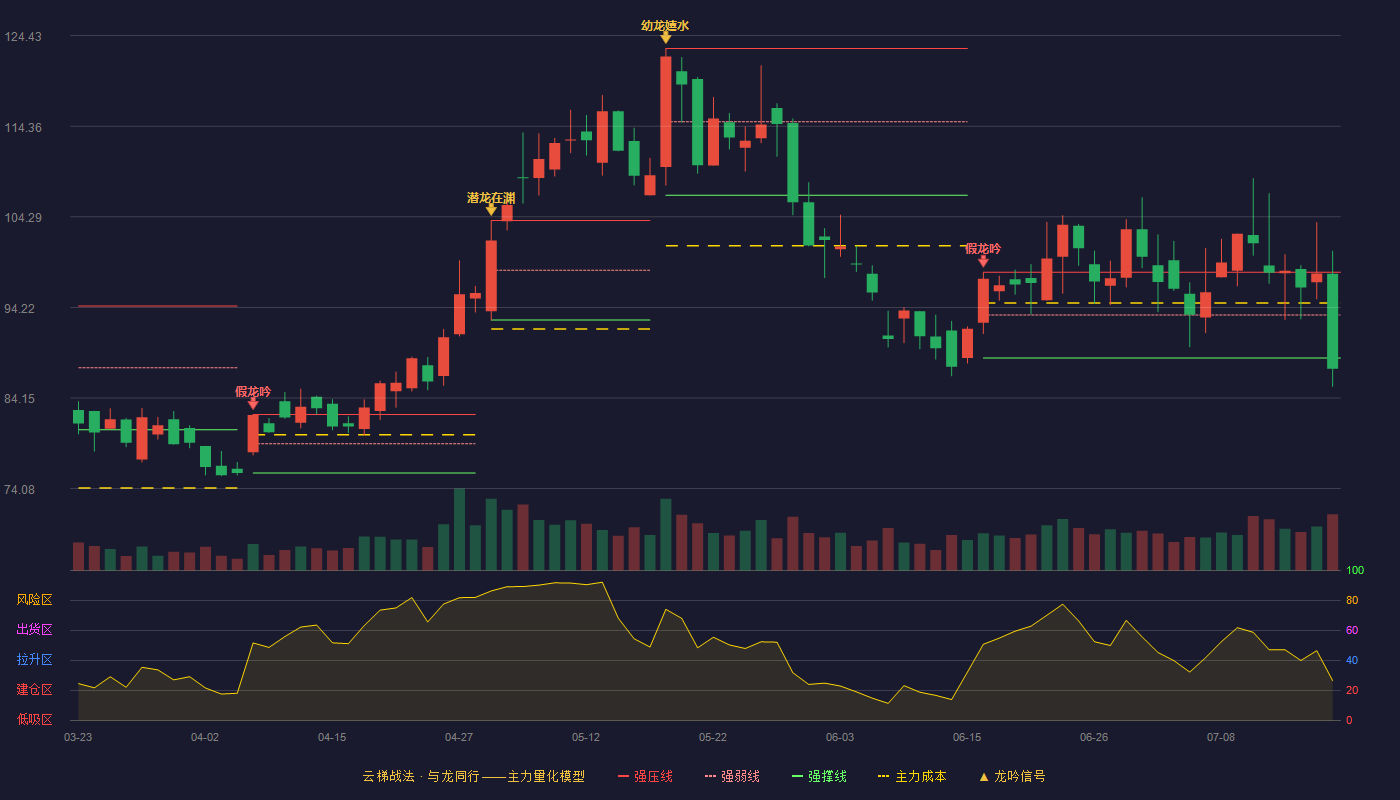Click the 06-26 date label
The width and height of the screenshot is (1400, 800).
click(x=1094, y=737)
